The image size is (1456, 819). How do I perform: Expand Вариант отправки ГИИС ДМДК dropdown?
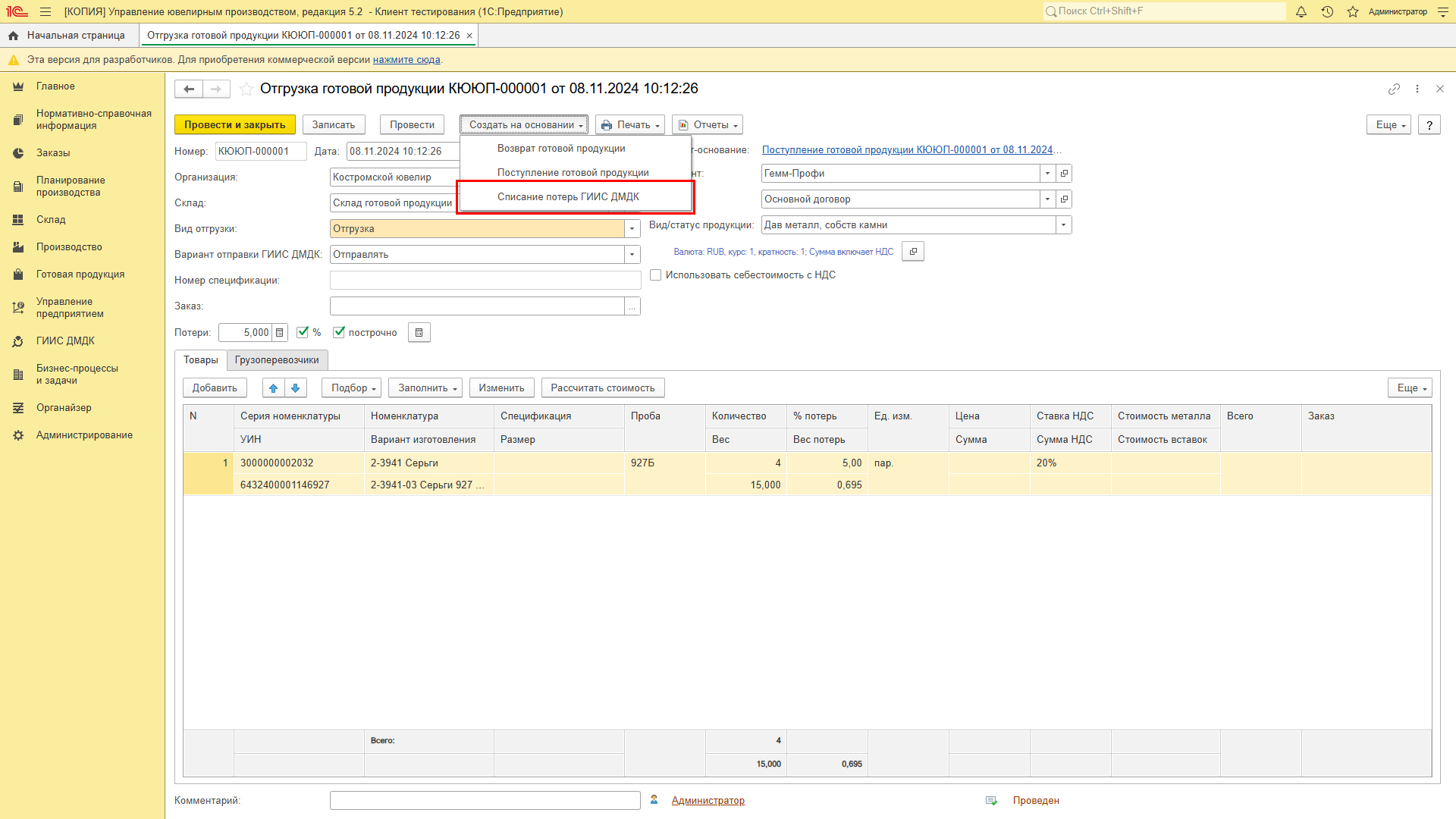pos(632,255)
